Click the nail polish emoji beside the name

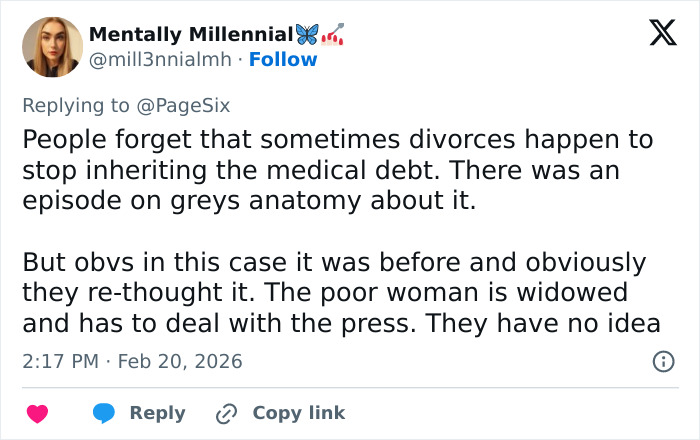coord(333,34)
